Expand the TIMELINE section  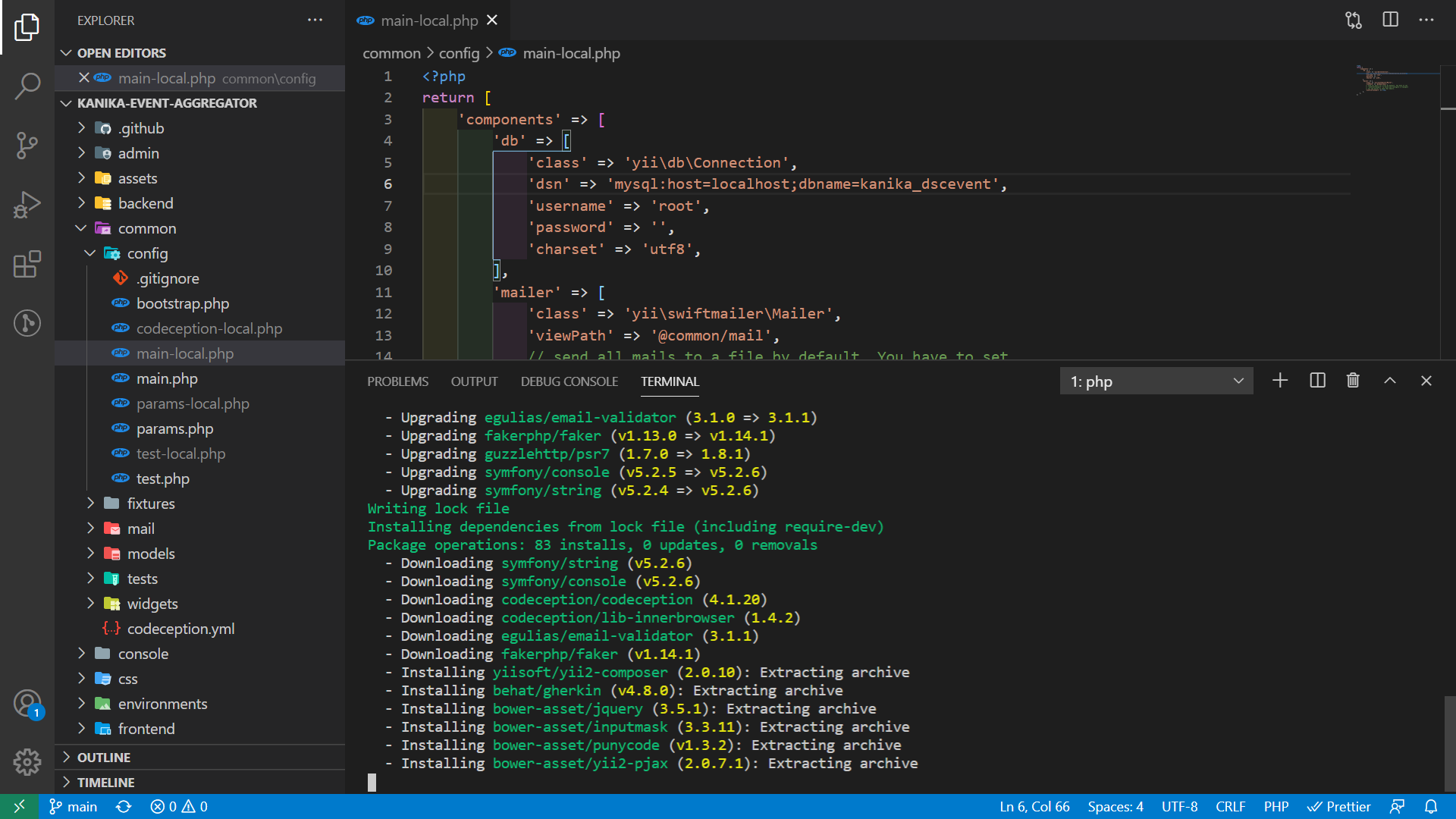coord(201,783)
